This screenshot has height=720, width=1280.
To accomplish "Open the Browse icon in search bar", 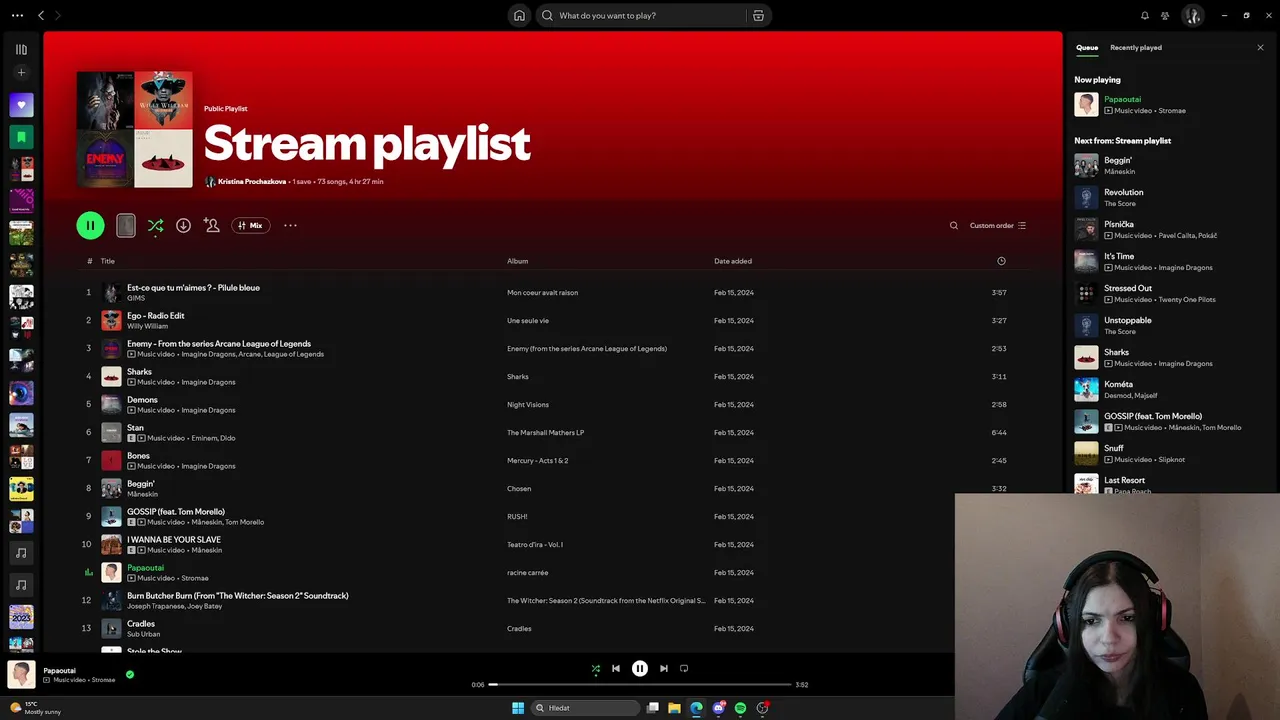I will point(758,15).
